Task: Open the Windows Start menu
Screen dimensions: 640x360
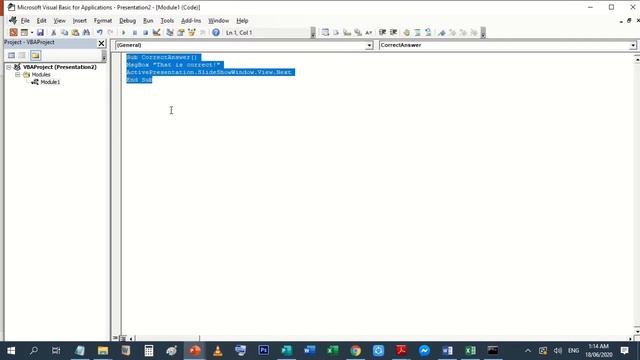Action: click(11, 351)
